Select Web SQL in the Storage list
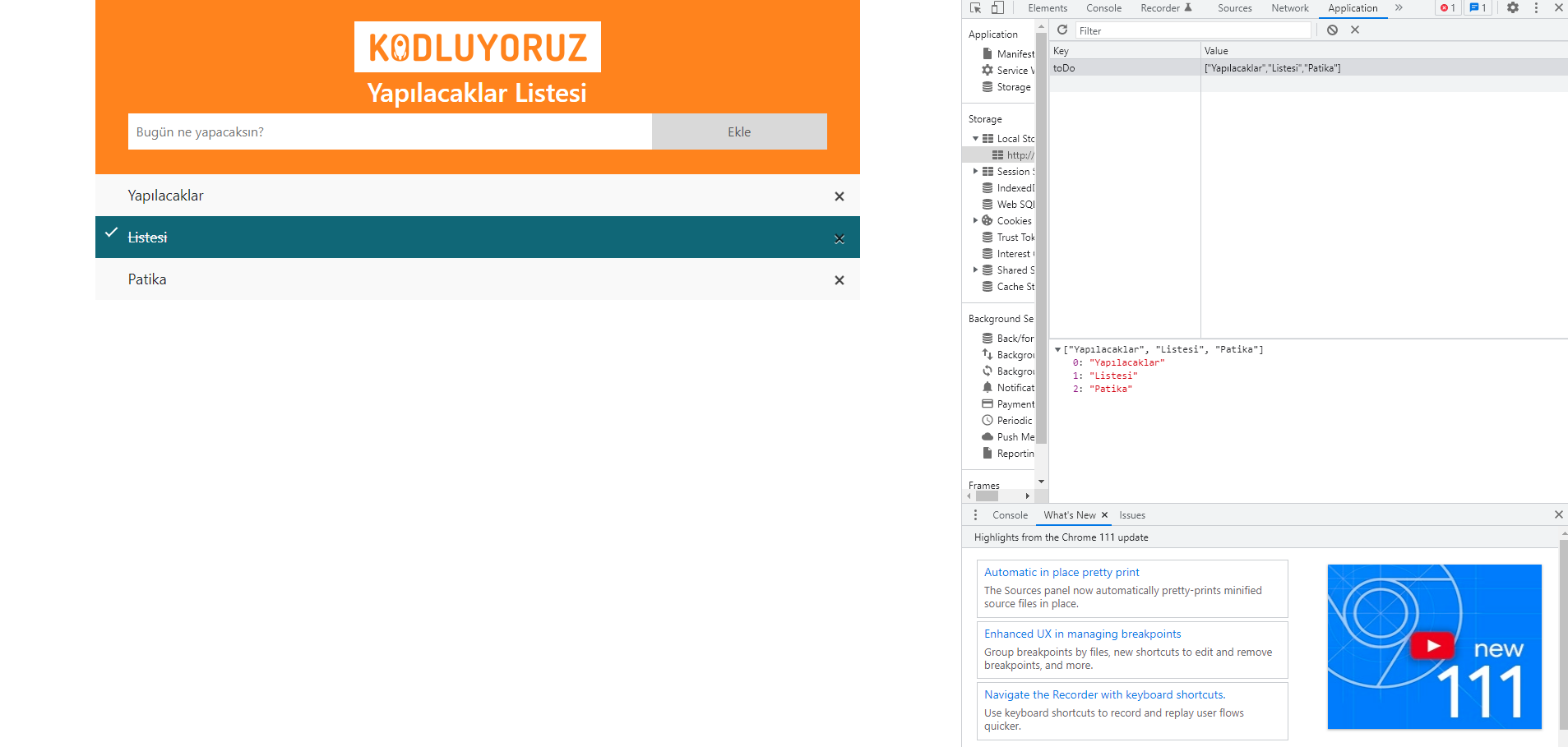 coord(1014,204)
